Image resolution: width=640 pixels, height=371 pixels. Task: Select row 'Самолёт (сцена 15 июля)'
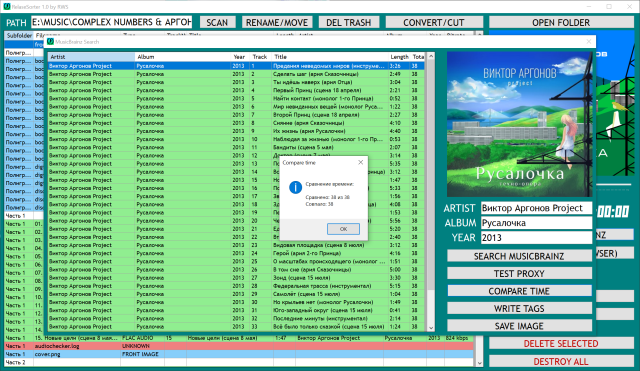click(x=236, y=294)
